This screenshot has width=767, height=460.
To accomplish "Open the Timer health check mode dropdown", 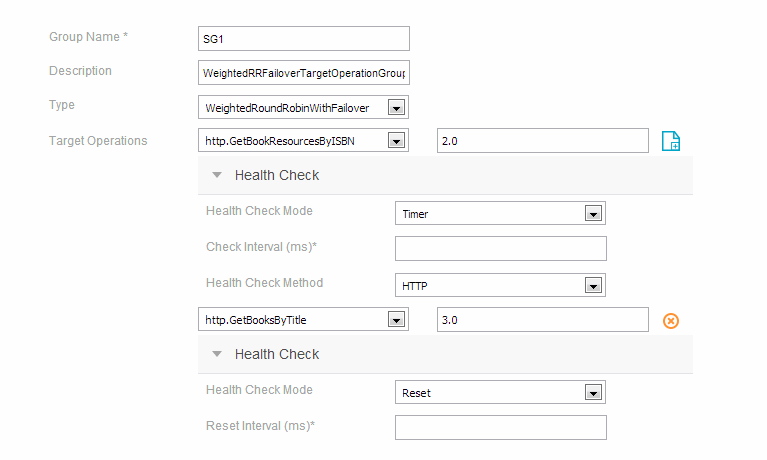I will tap(592, 214).
